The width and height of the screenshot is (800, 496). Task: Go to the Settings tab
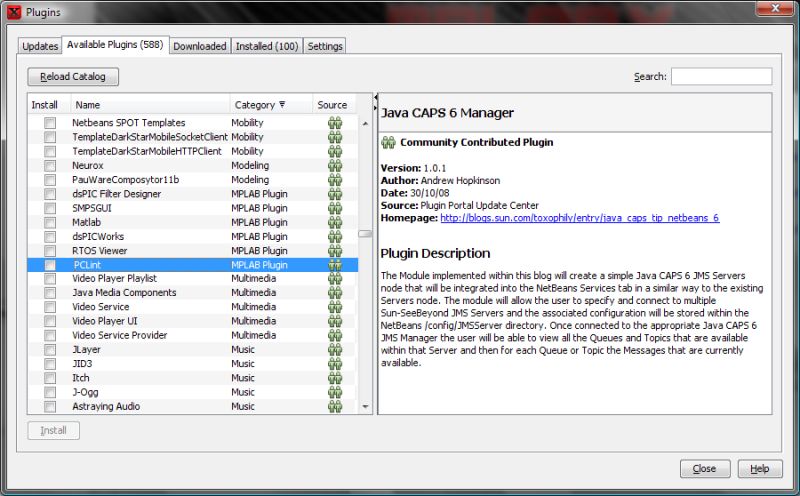point(324,46)
